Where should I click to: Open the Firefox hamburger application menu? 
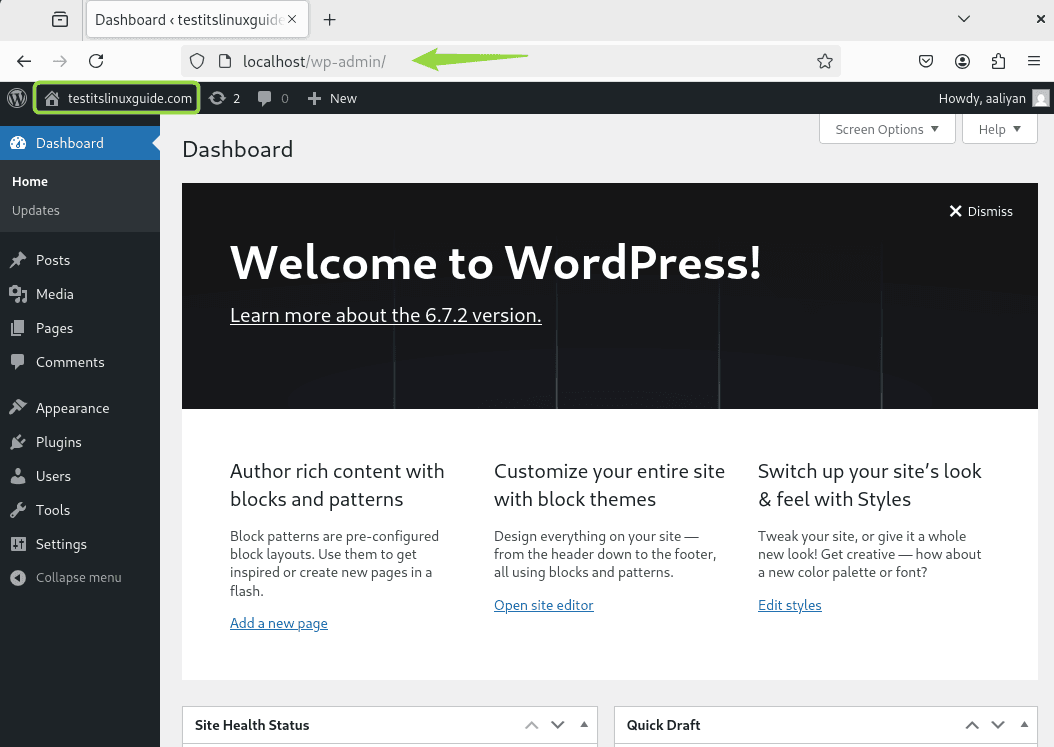(x=1034, y=61)
